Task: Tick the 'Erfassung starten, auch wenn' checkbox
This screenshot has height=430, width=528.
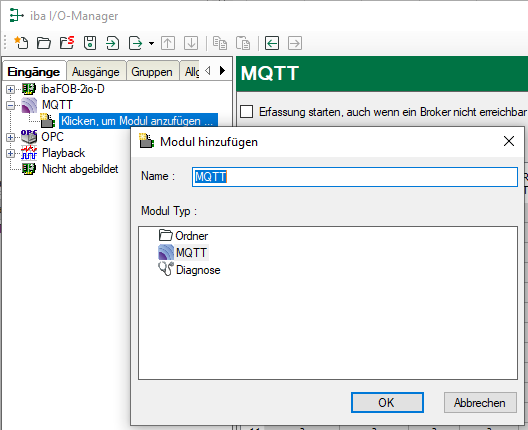Action: point(246,112)
